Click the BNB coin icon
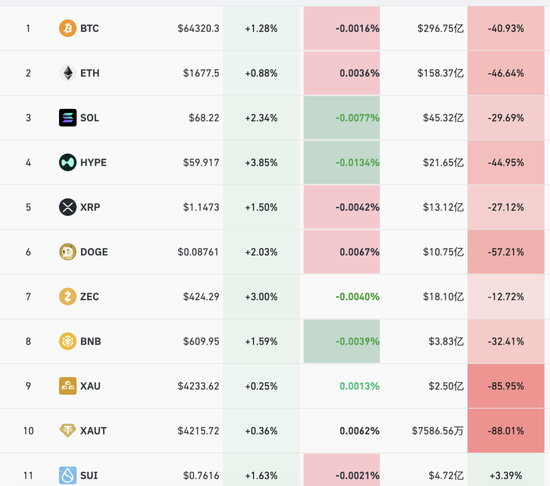This screenshot has height=486, width=550. [x=68, y=341]
